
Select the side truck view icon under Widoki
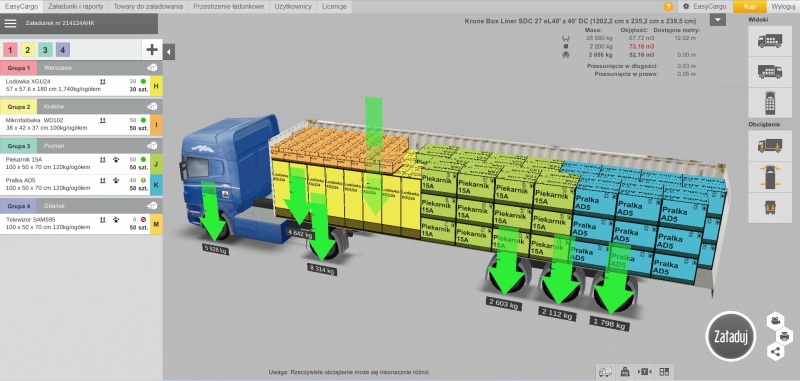click(769, 40)
